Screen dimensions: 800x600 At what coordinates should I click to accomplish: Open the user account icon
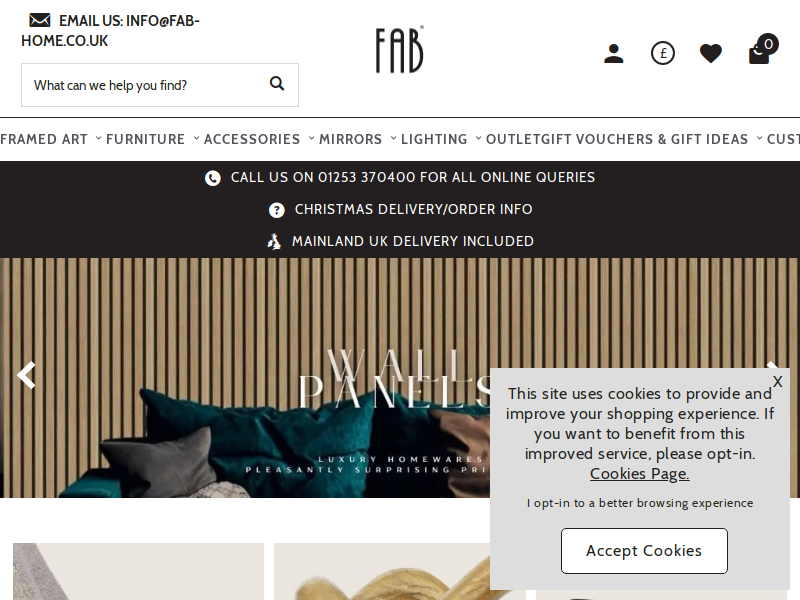(x=613, y=54)
